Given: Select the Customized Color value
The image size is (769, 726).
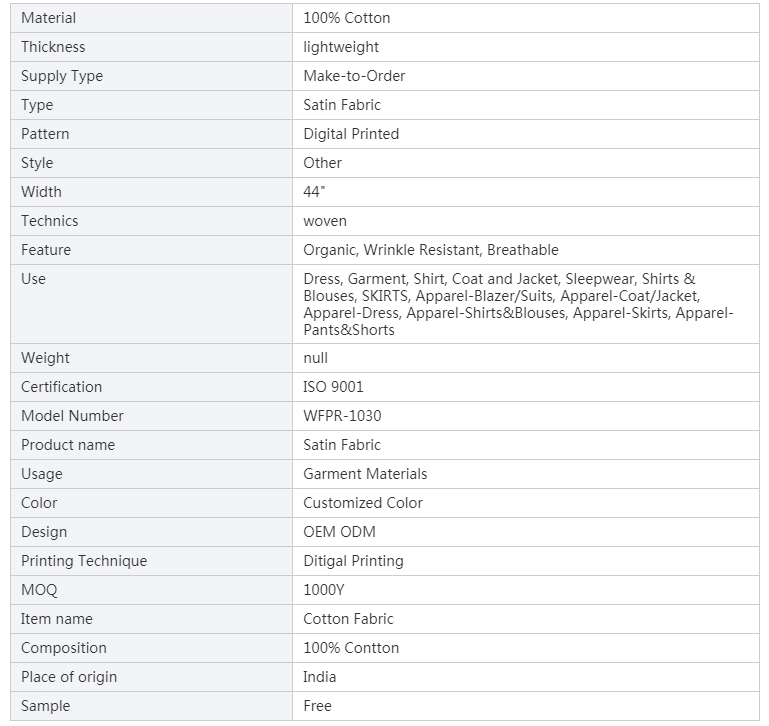Looking at the screenshot, I should pos(363,503).
